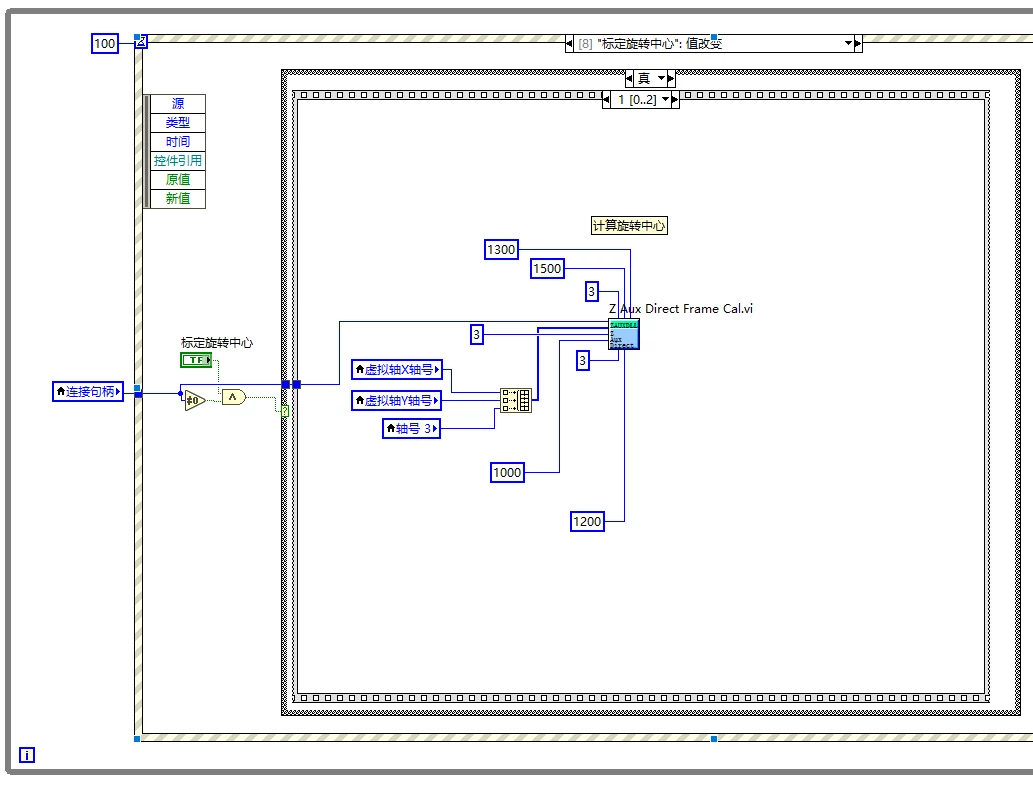
Task: Click the 1300 numeric constant
Action: coord(501,250)
